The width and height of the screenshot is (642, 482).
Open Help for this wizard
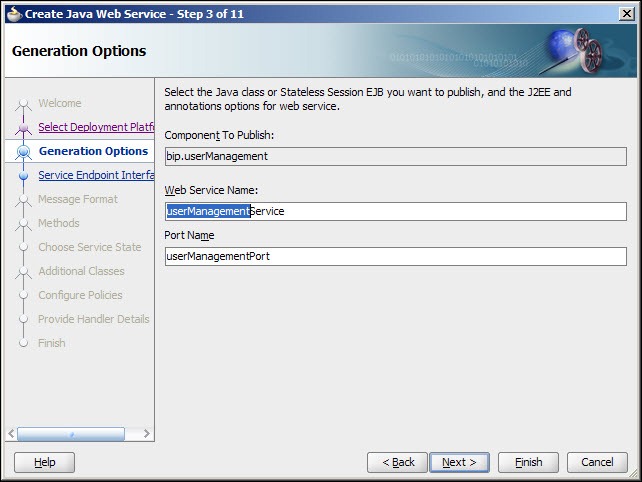coord(45,462)
